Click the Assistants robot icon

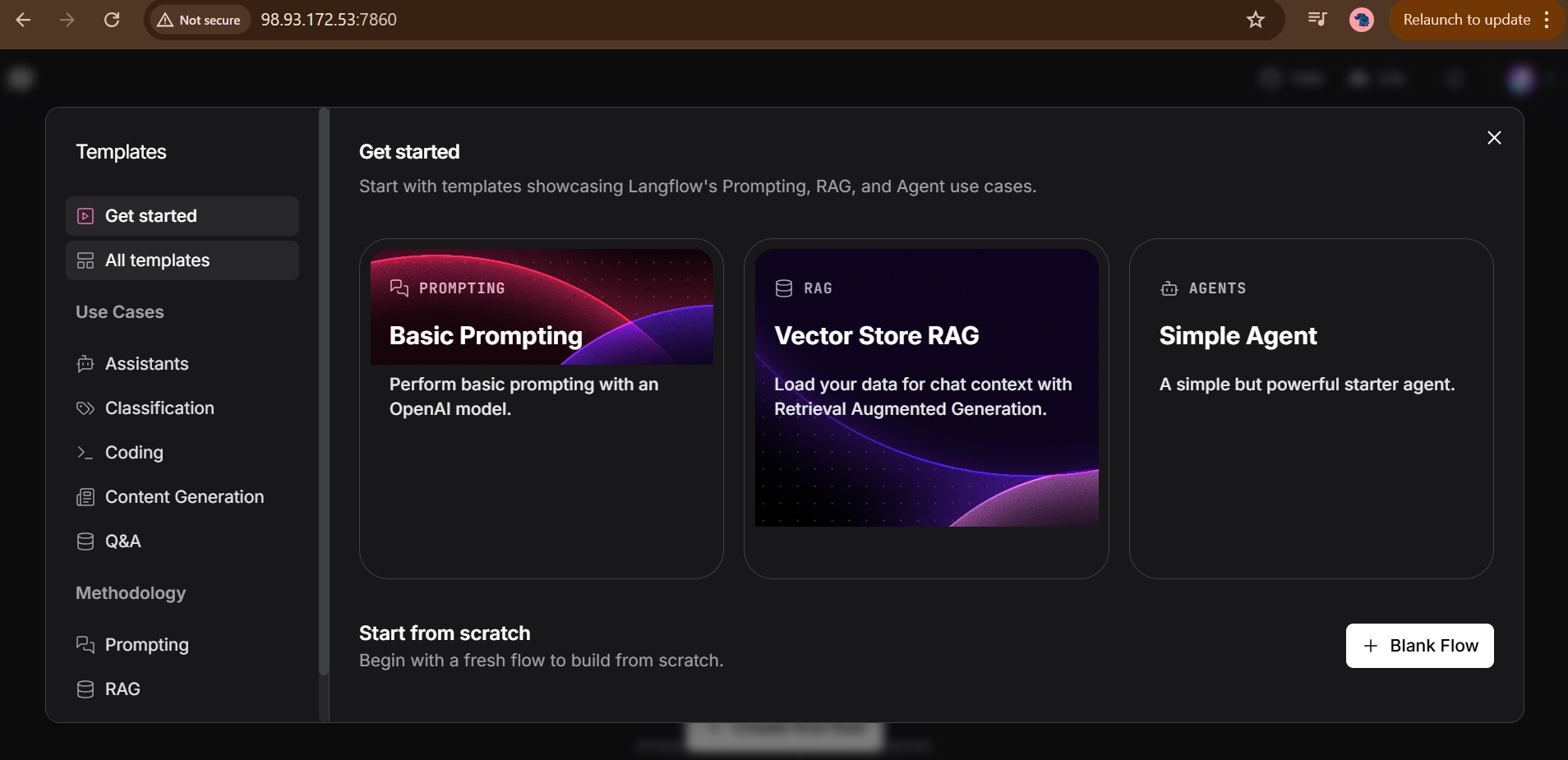pyautogui.click(x=85, y=364)
